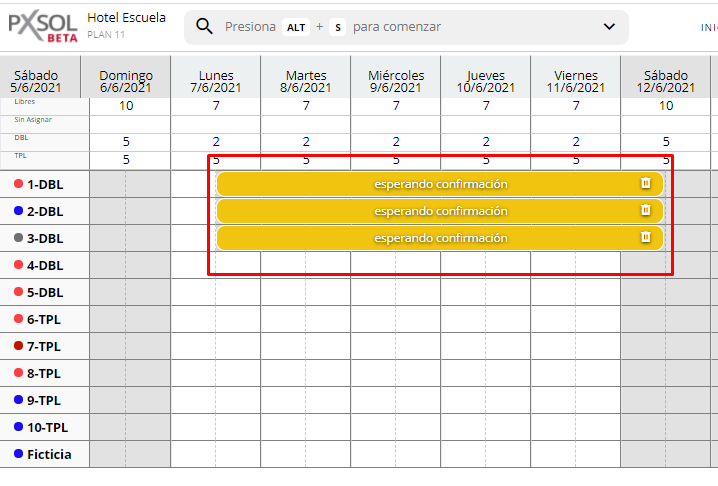Click the gray status dot of 3-DBL
Viewport: 718px width, 486px height.
point(19,238)
